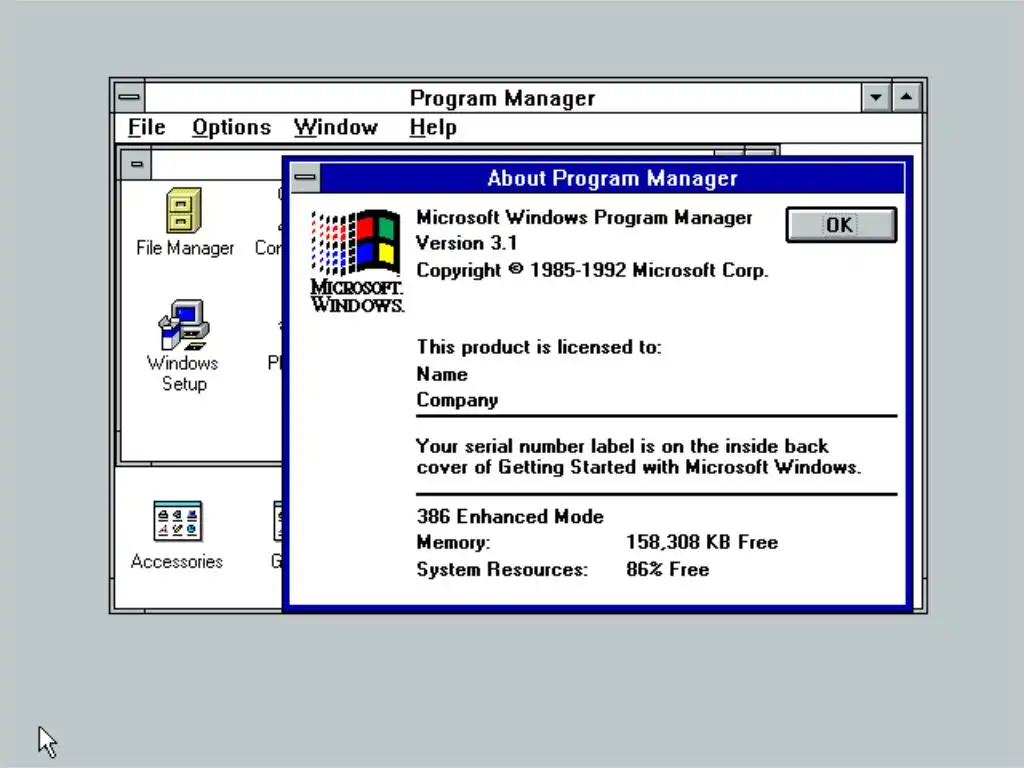Screen dimensions: 1024x768
Task: Click the 'Name' licensed-to field text
Action: click(442, 374)
